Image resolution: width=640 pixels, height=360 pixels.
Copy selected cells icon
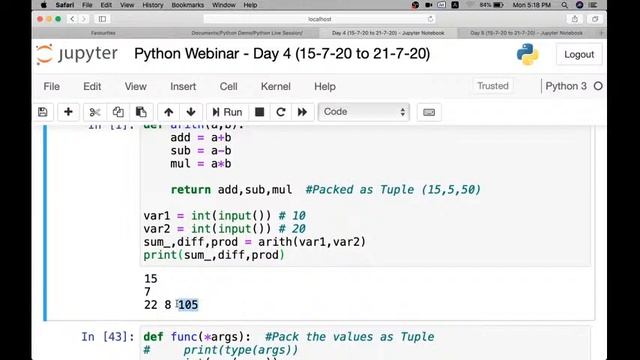click(118, 112)
